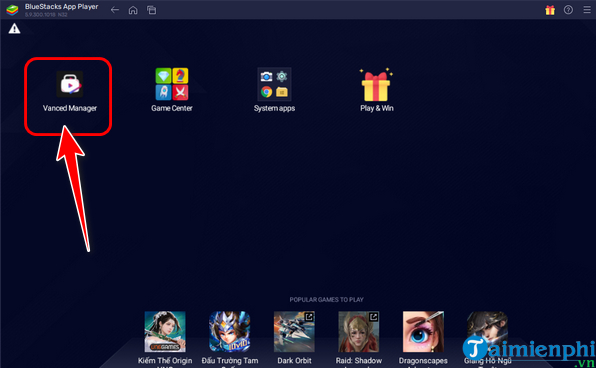The width and height of the screenshot is (596, 368).
Task: Open the Vanced Manager app
Action: click(x=70, y=84)
